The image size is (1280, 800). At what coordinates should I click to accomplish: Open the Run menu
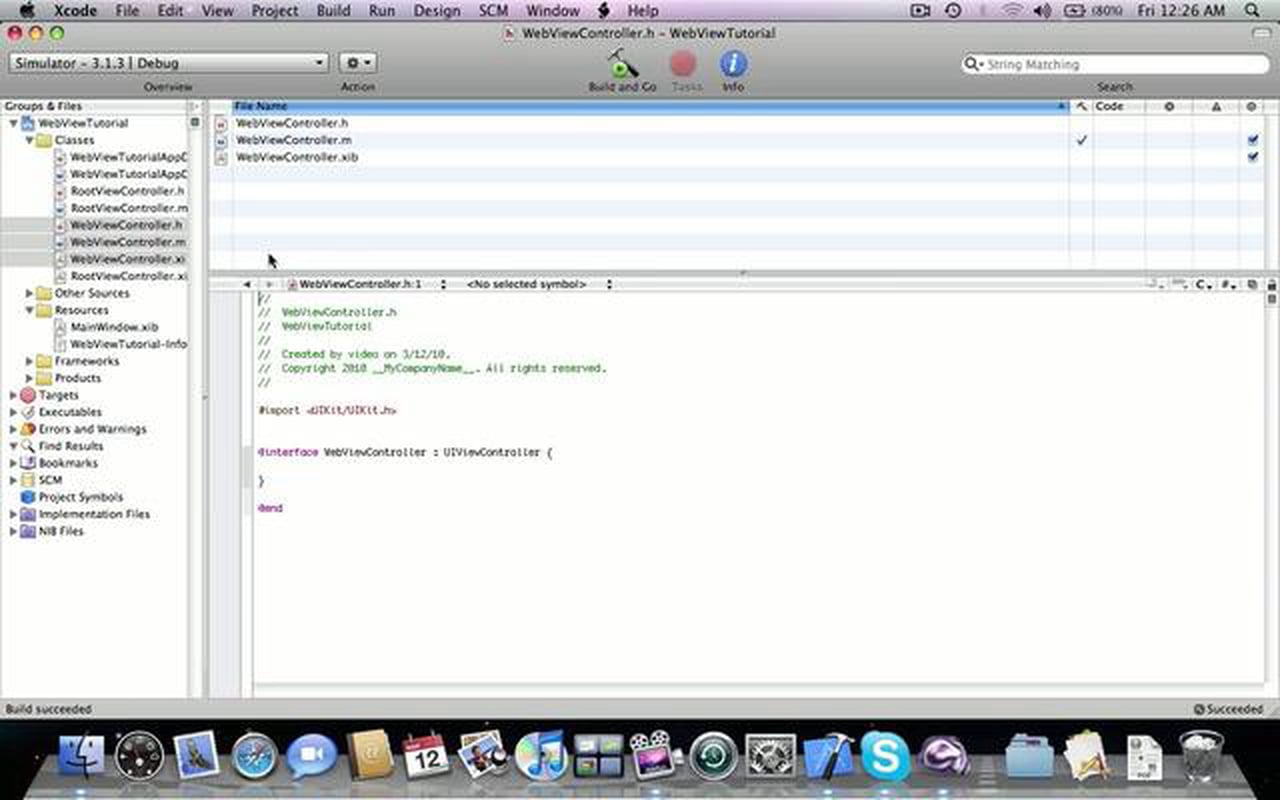click(381, 11)
